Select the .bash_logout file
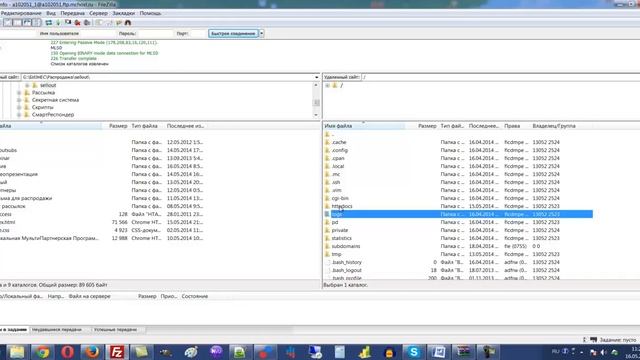 tap(347, 270)
